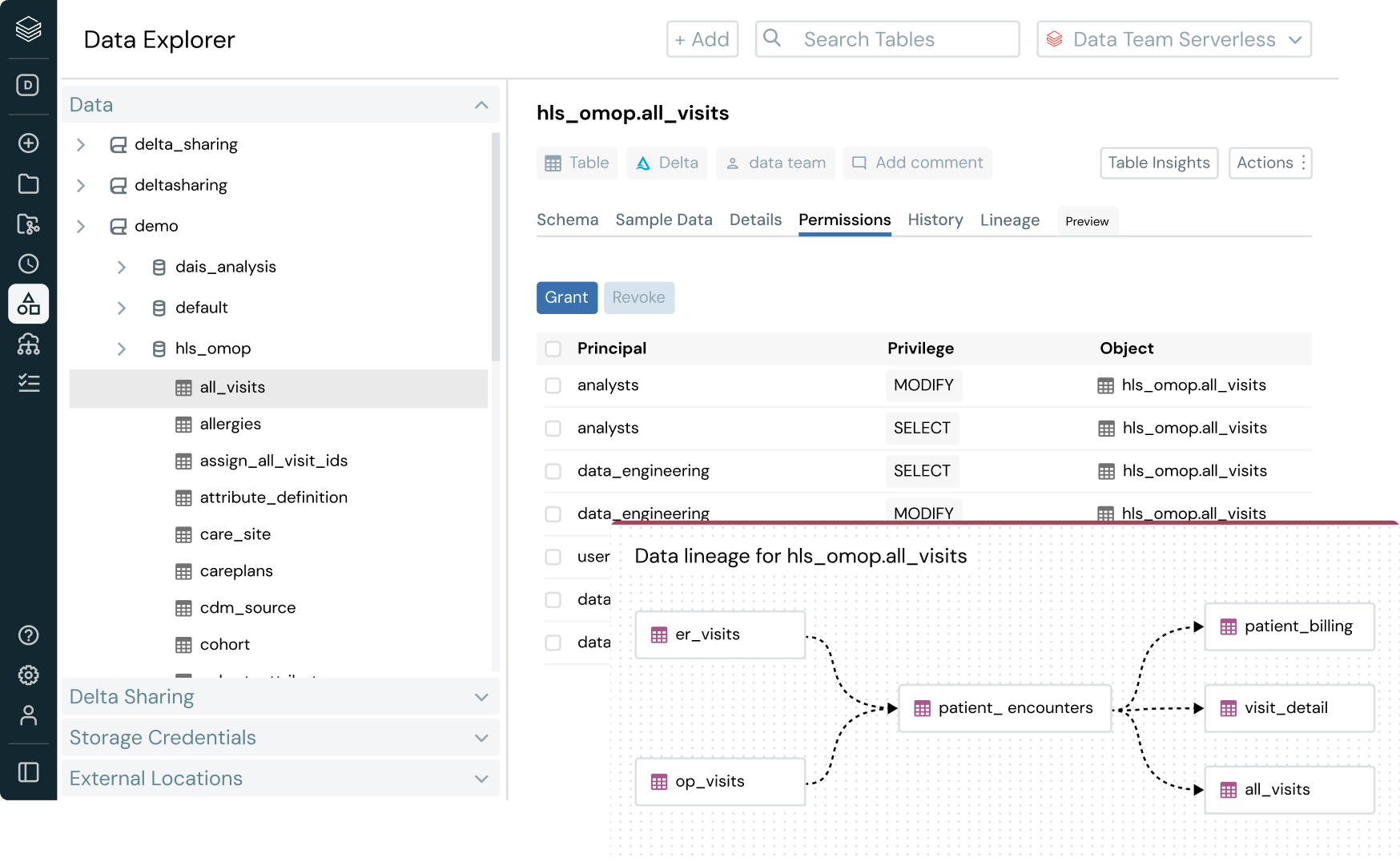Click the user account icon in sidebar
The image size is (1400, 862).
point(28,715)
